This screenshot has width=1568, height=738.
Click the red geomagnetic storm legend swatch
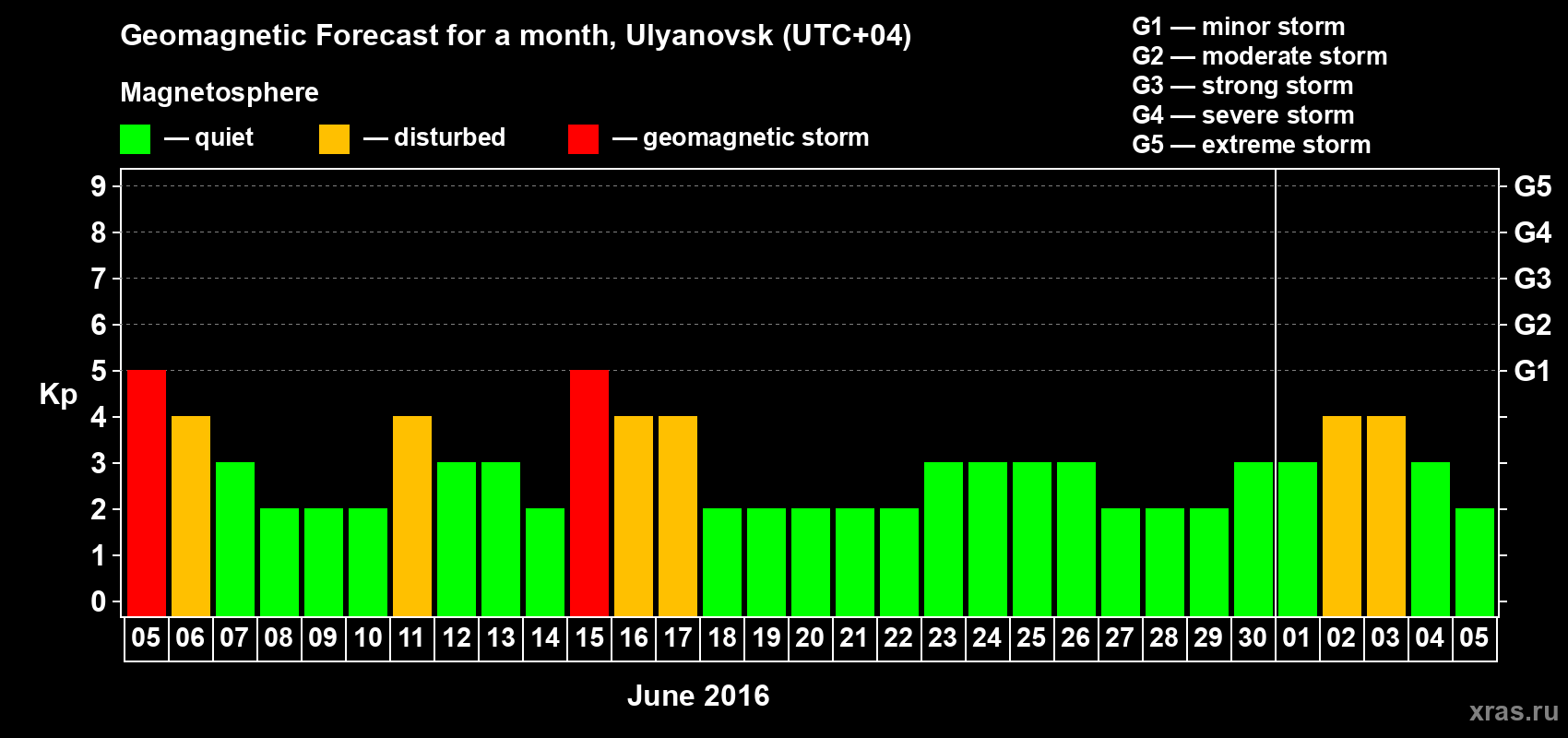click(583, 139)
